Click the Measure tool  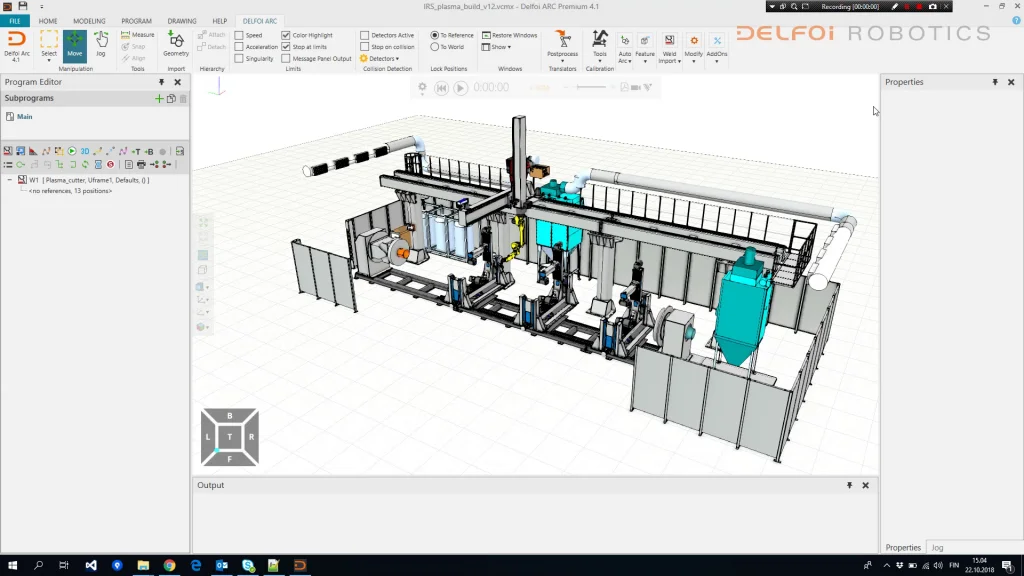(138, 35)
